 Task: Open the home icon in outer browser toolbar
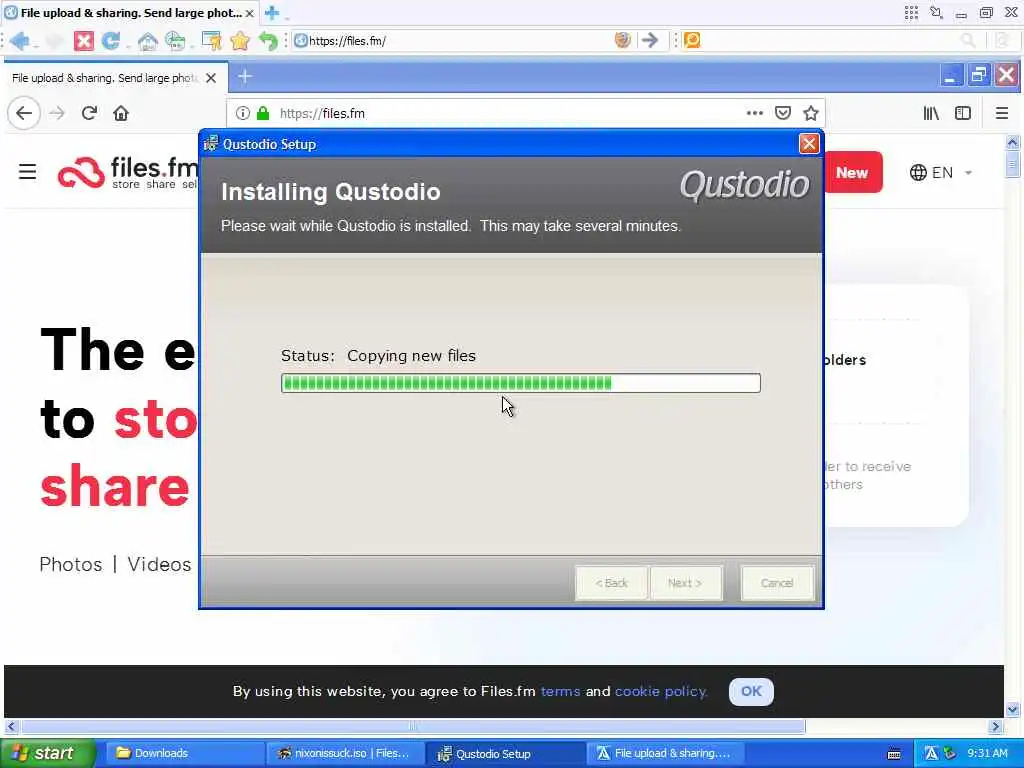(x=148, y=41)
